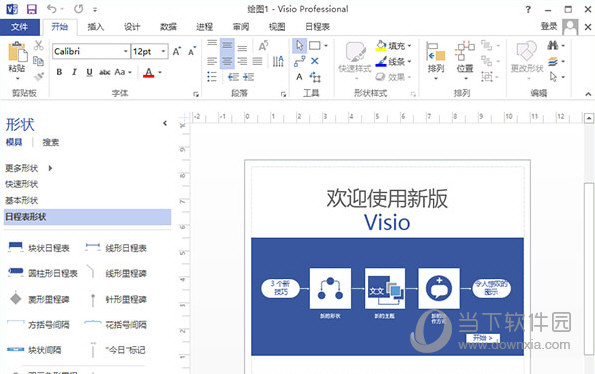The width and height of the screenshot is (595, 374).
Task: Insert bulleted list in paragraph group
Action: point(212,77)
